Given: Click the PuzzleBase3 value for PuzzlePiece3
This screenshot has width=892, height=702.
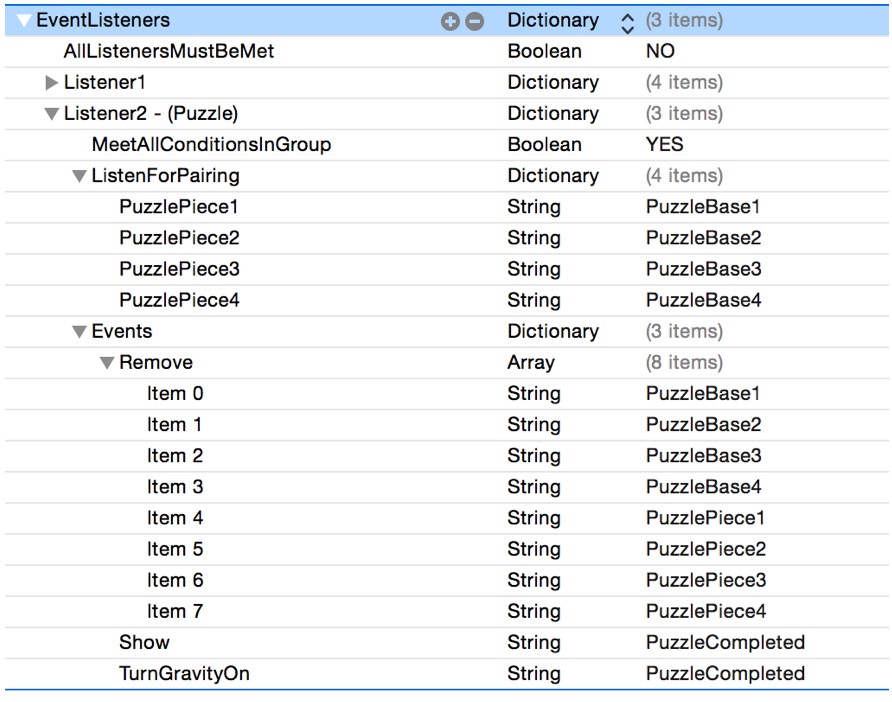Looking at the screenshot, I should pos(703,269).
